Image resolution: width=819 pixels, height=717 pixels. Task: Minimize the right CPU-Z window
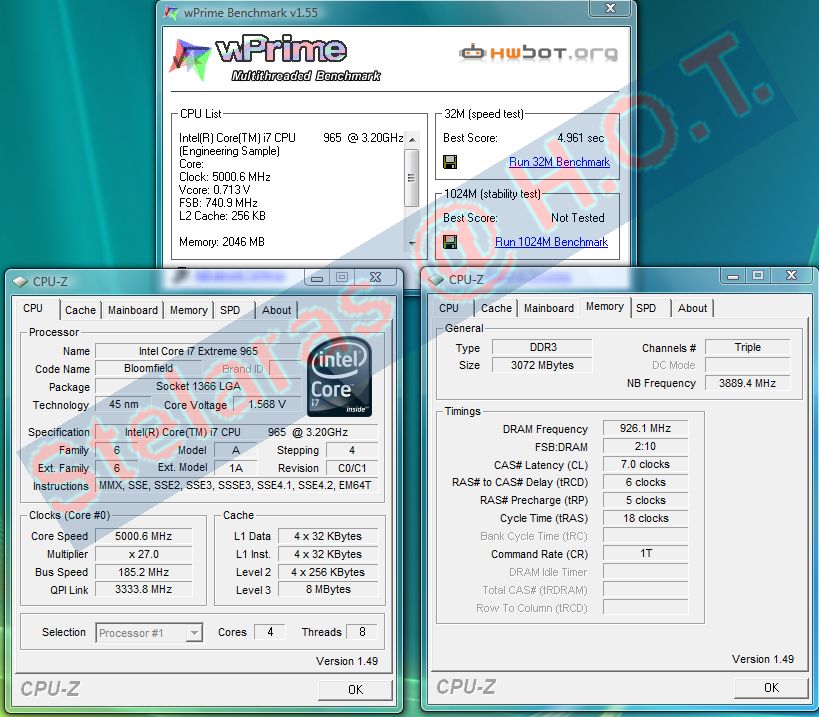pyautogui.click(x=733, y=276)
